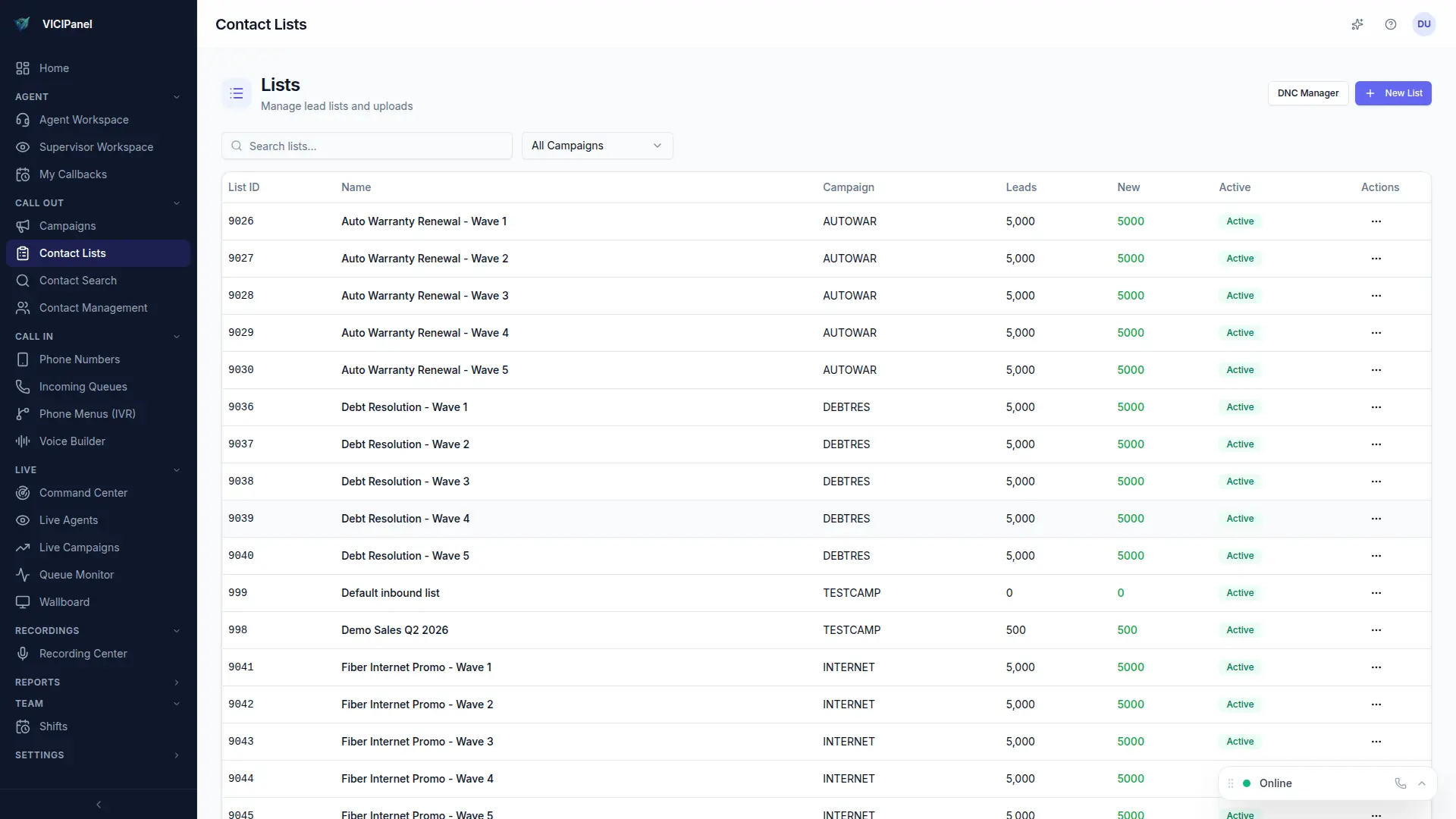Open the All Campaigns dropdown
This screenshot has width=1456, height=819.
pyautogui.click(x=597, y=146)
